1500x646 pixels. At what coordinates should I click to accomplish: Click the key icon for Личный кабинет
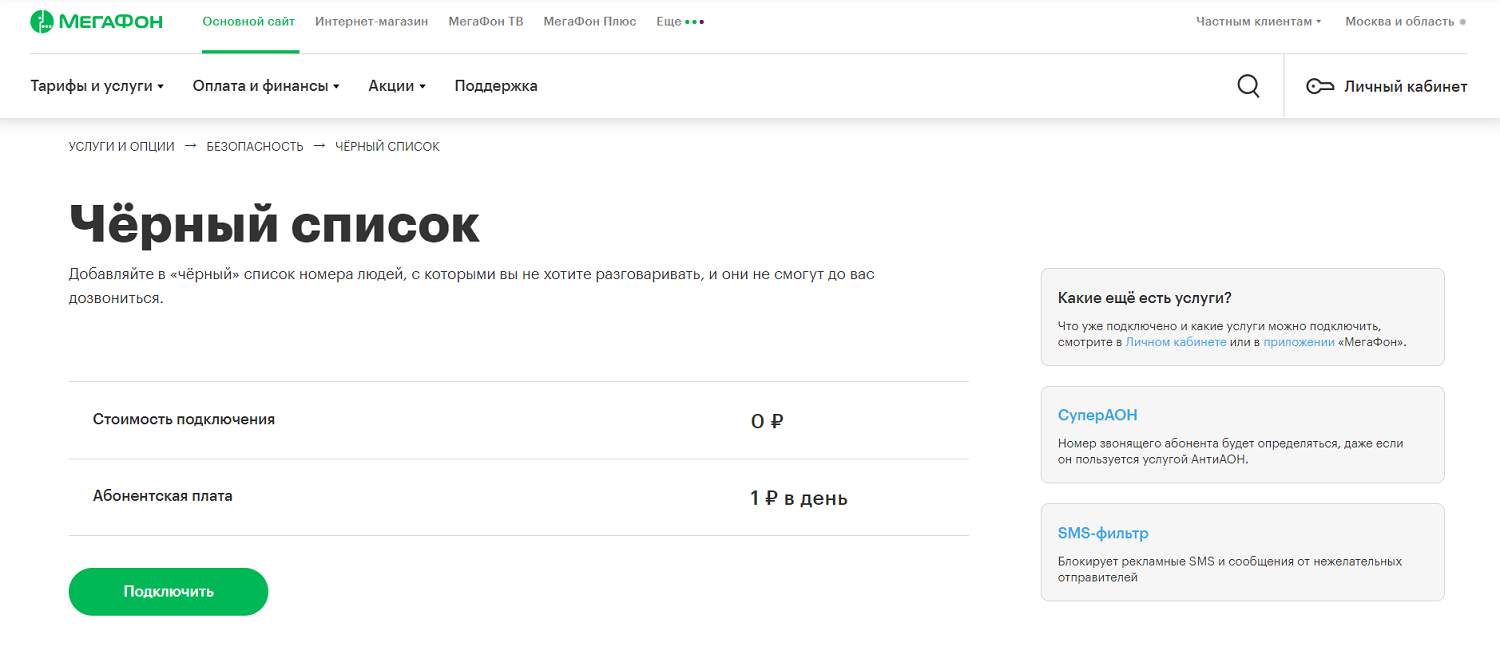click(1320, 87)
